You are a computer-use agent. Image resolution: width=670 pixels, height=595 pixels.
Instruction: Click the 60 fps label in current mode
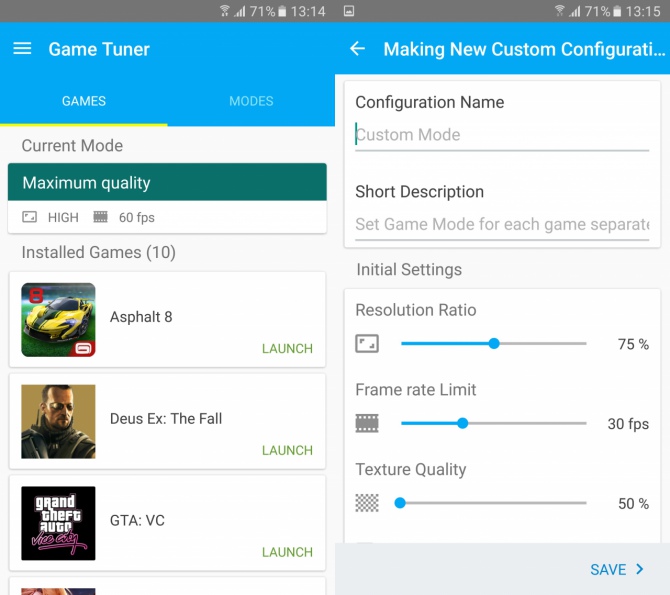137,217
